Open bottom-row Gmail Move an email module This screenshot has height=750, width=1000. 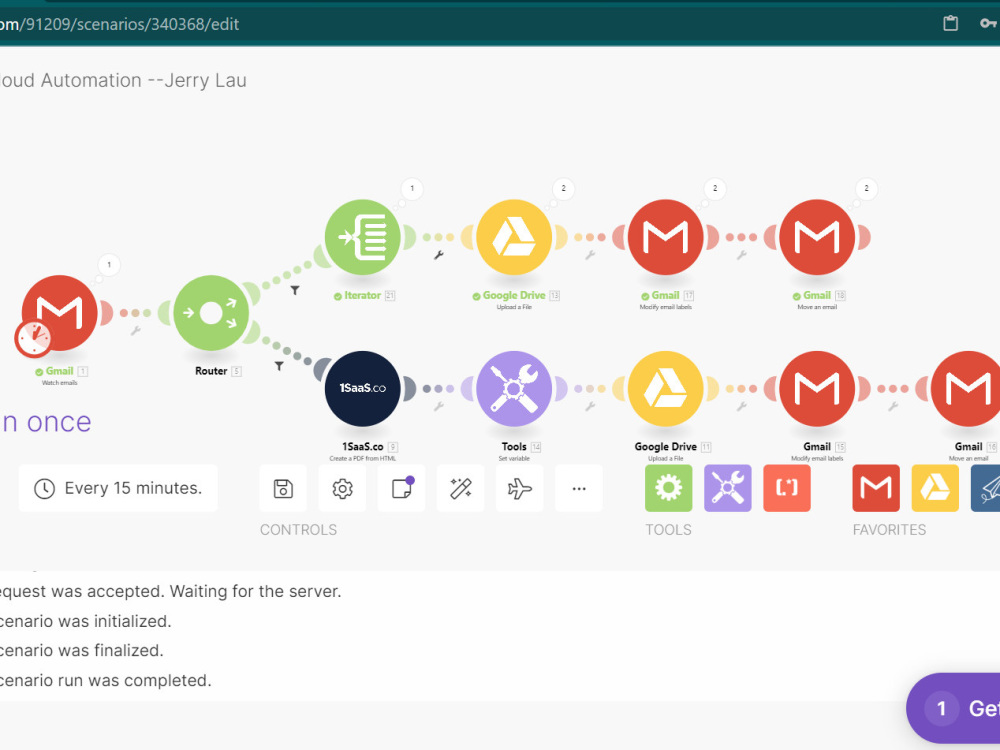tap(966, 388)
